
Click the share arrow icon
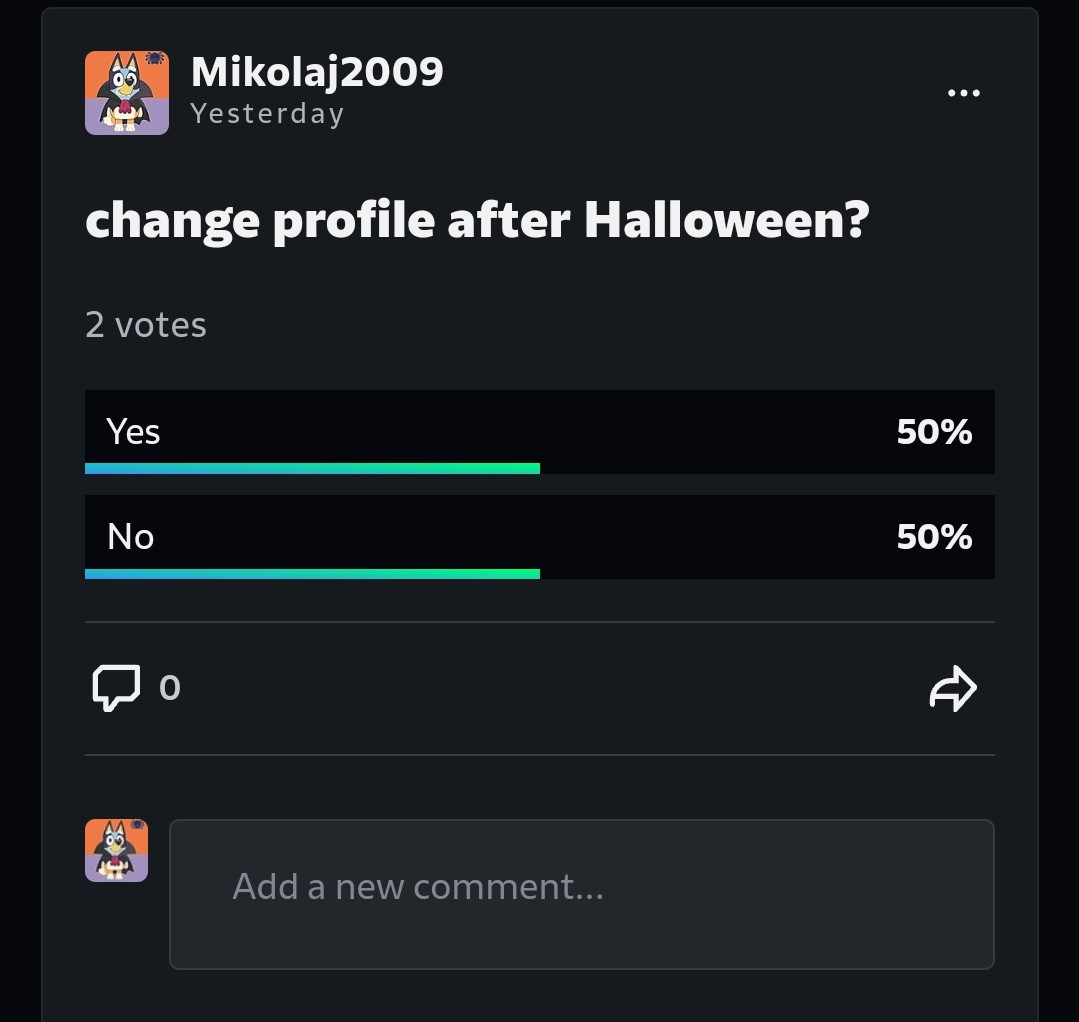953,688
